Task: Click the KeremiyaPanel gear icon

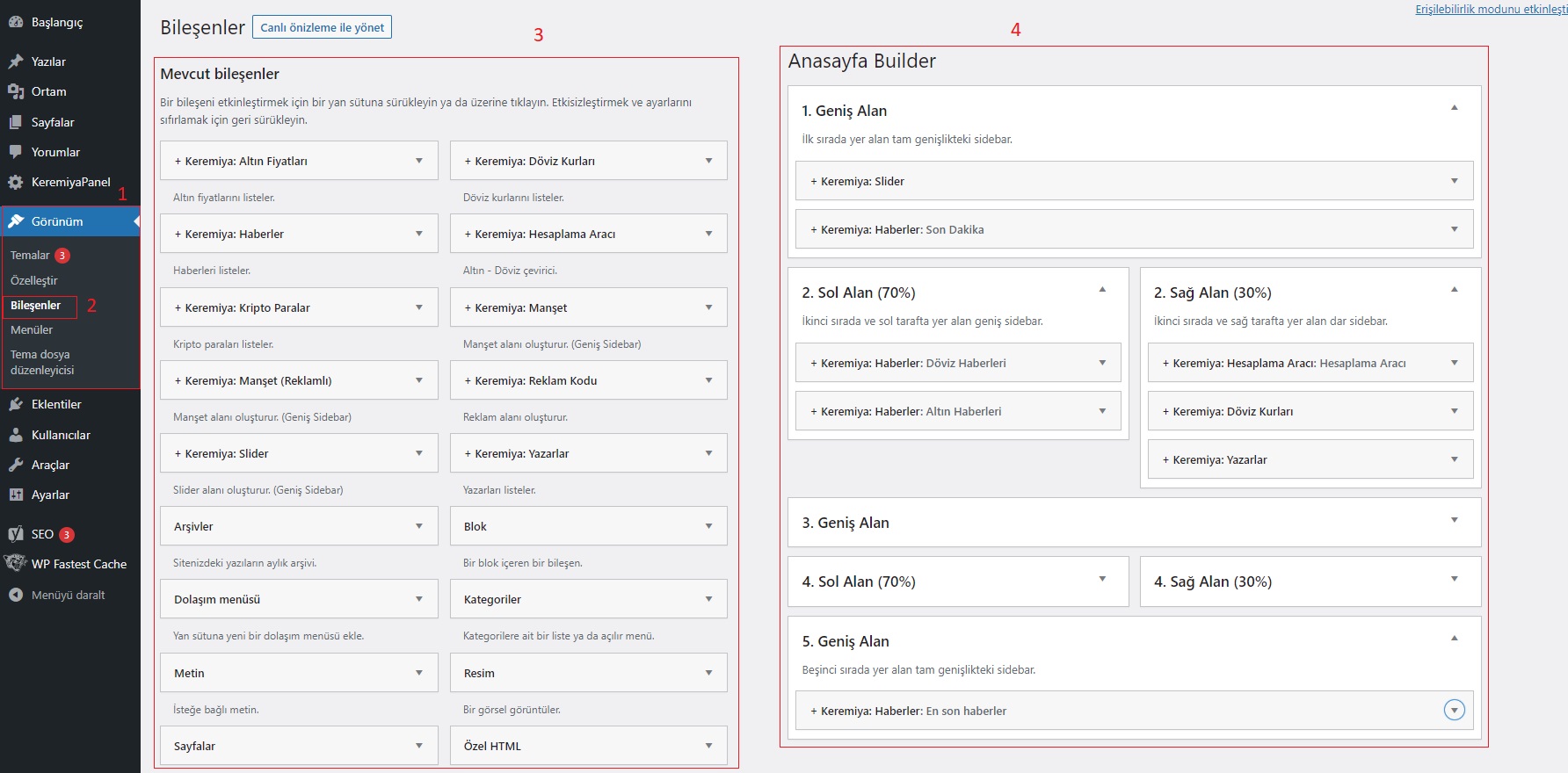Action: click(x=16, y=182)
